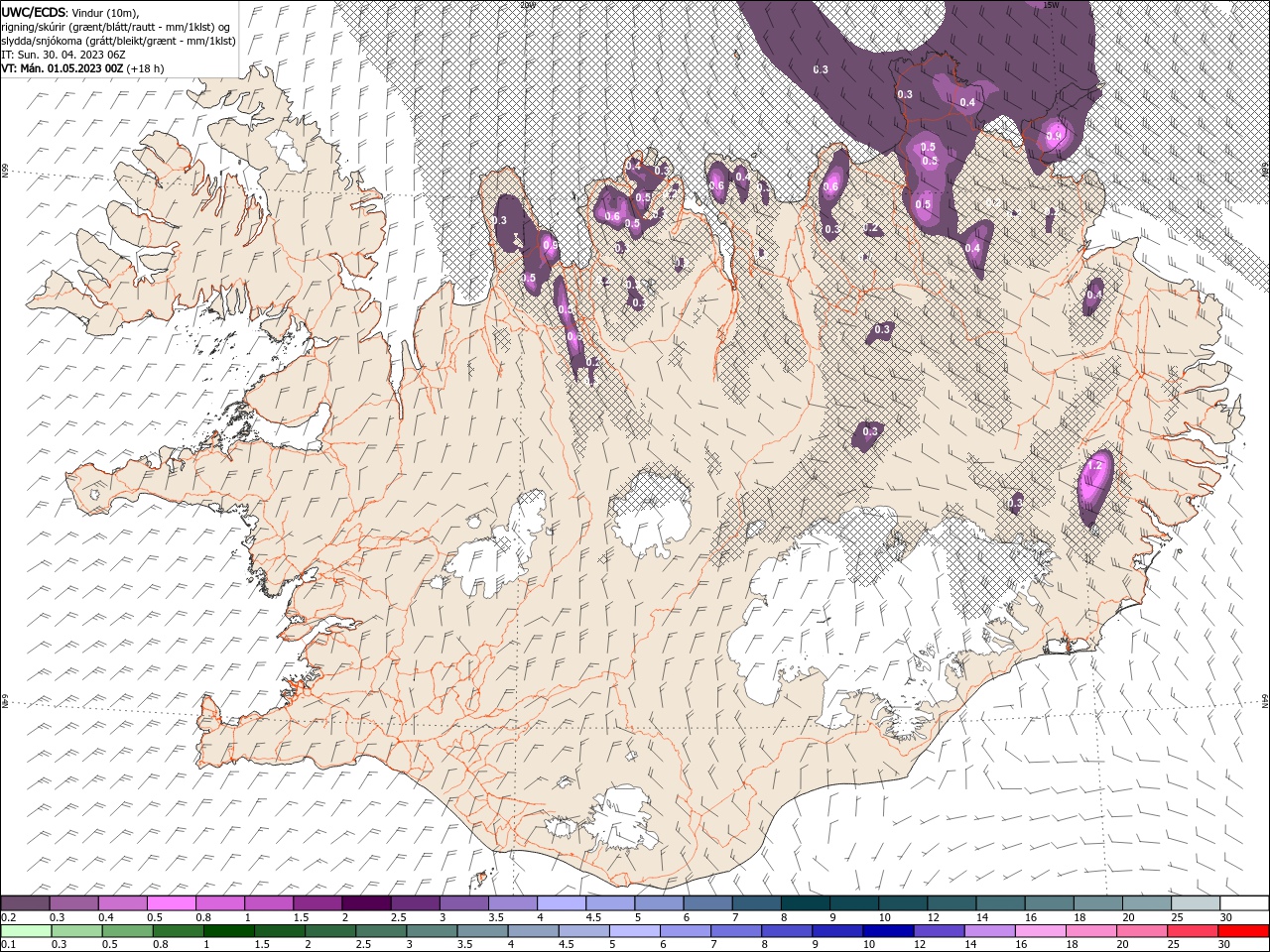Click the pale green 0.1 rain scale swatch
This screenshot has height=952, width=1270.
pyautogui.click(x=27, y=931)
